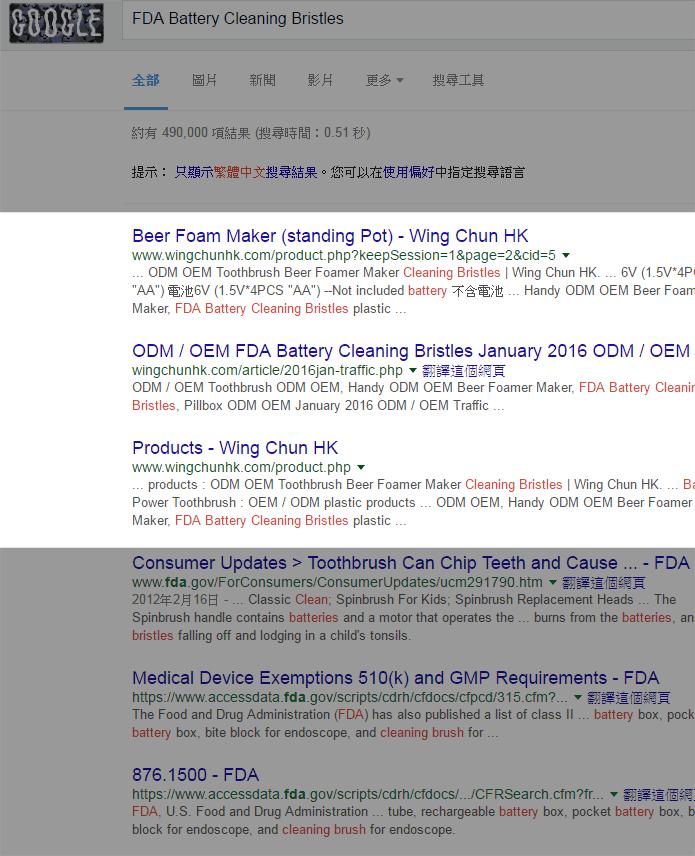The height and width of the screenshot is (856, 695).
Task: Open the 使用偏好 preferences link
Action: (408, 173)
